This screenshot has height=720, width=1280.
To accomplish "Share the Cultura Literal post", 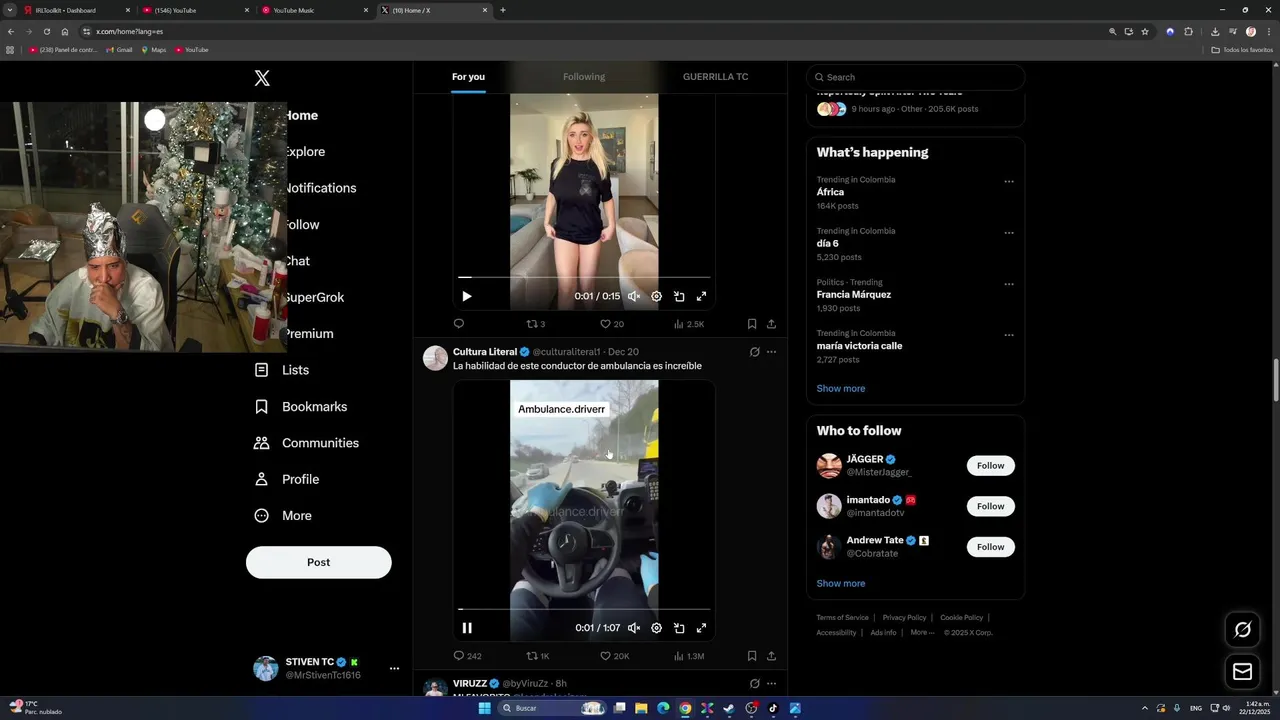I will pyautogui.click(x=771, y=656).
